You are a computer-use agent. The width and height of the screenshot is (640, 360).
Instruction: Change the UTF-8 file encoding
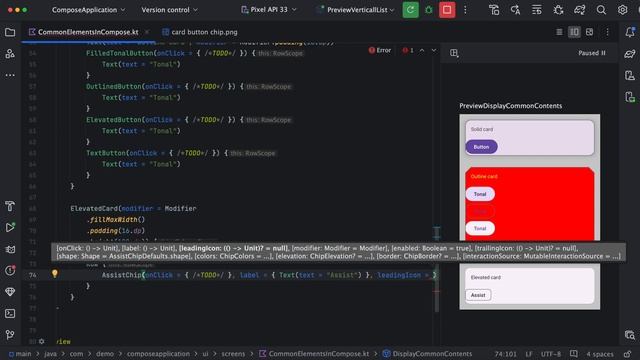(x=551, y=354)
